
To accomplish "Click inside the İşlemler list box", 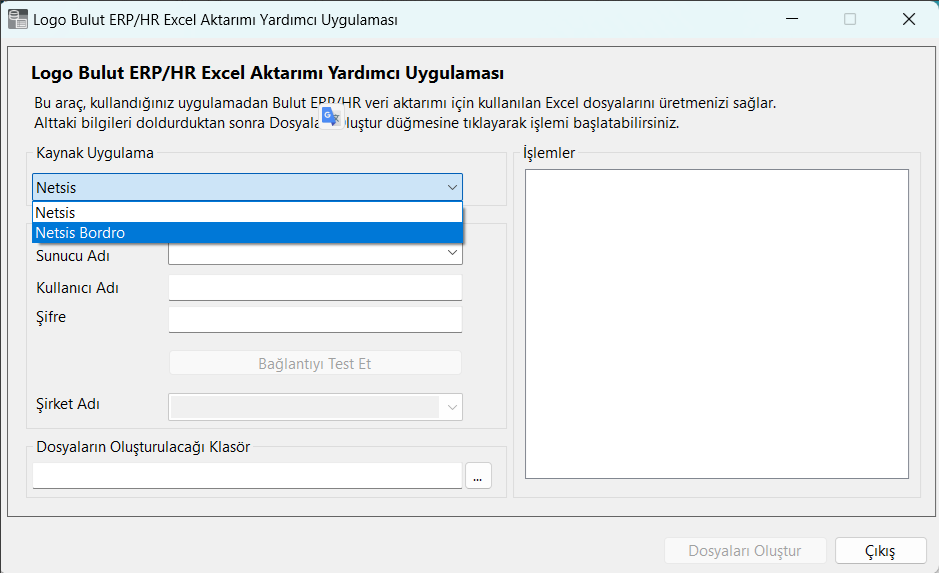I will pos(716,324).
